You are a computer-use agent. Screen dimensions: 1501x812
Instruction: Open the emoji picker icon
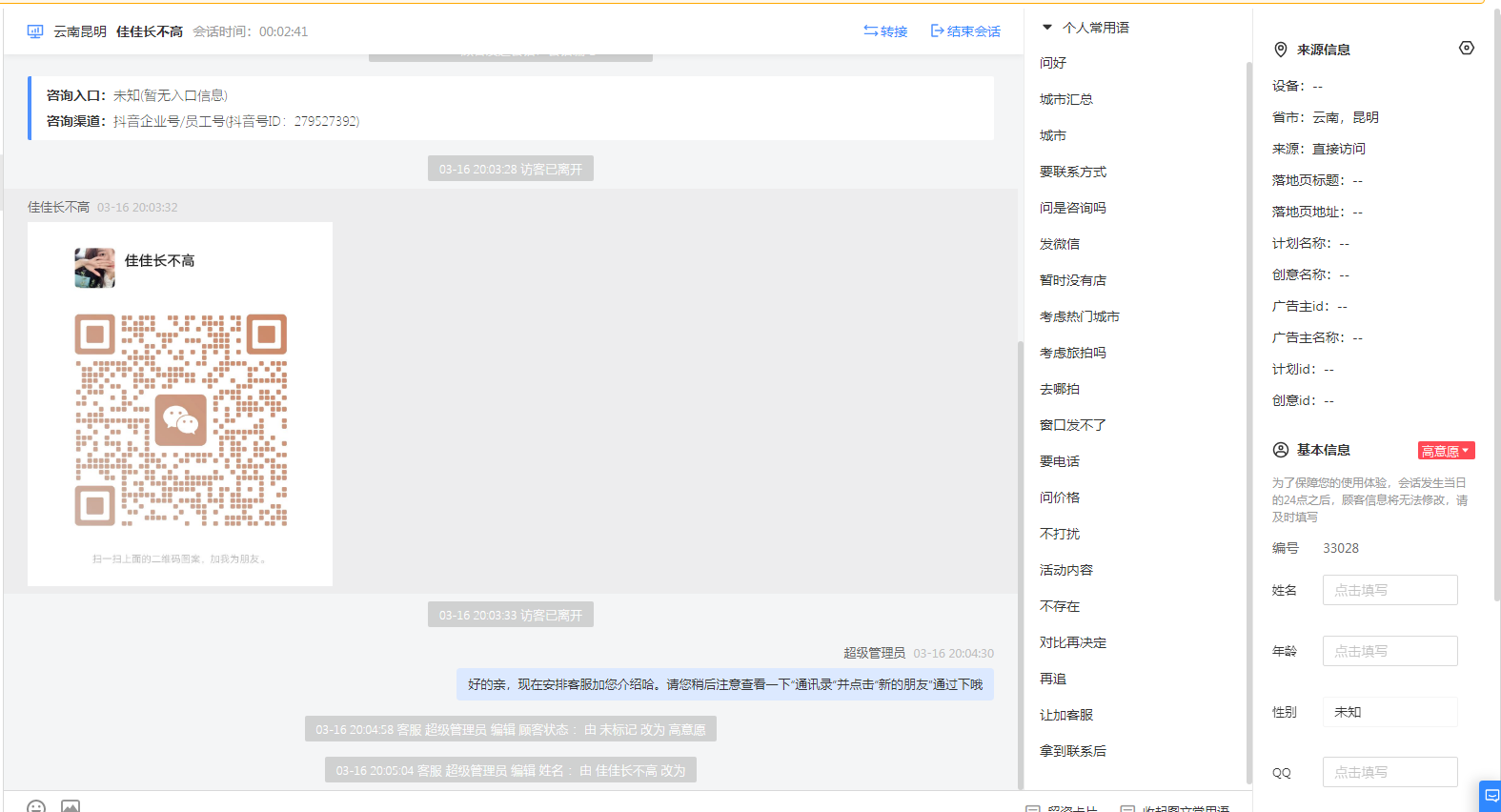tap(36, 806)
